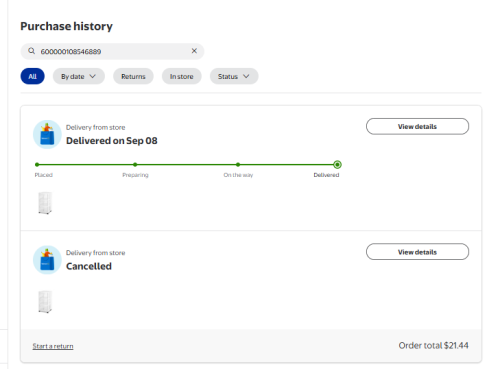This screenshot has width=500, height=369.
Task: Select the 'Delivered on Sep 08' heading
Action: 112,141
